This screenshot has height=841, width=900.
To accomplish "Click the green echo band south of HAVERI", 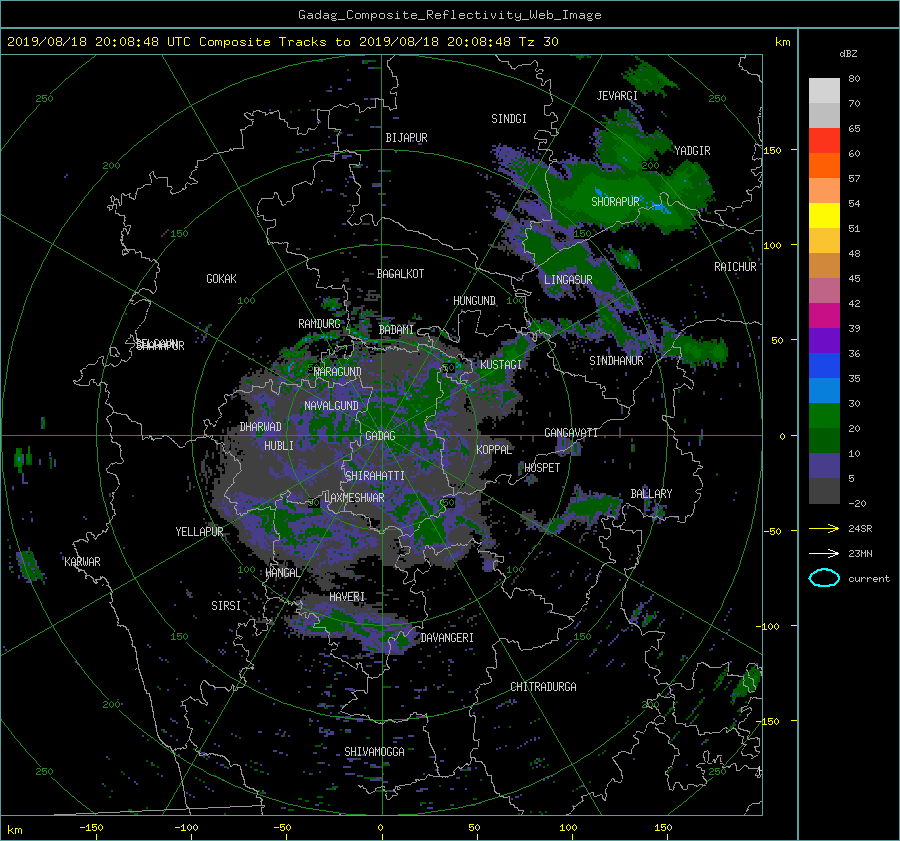I will [350, 626].
